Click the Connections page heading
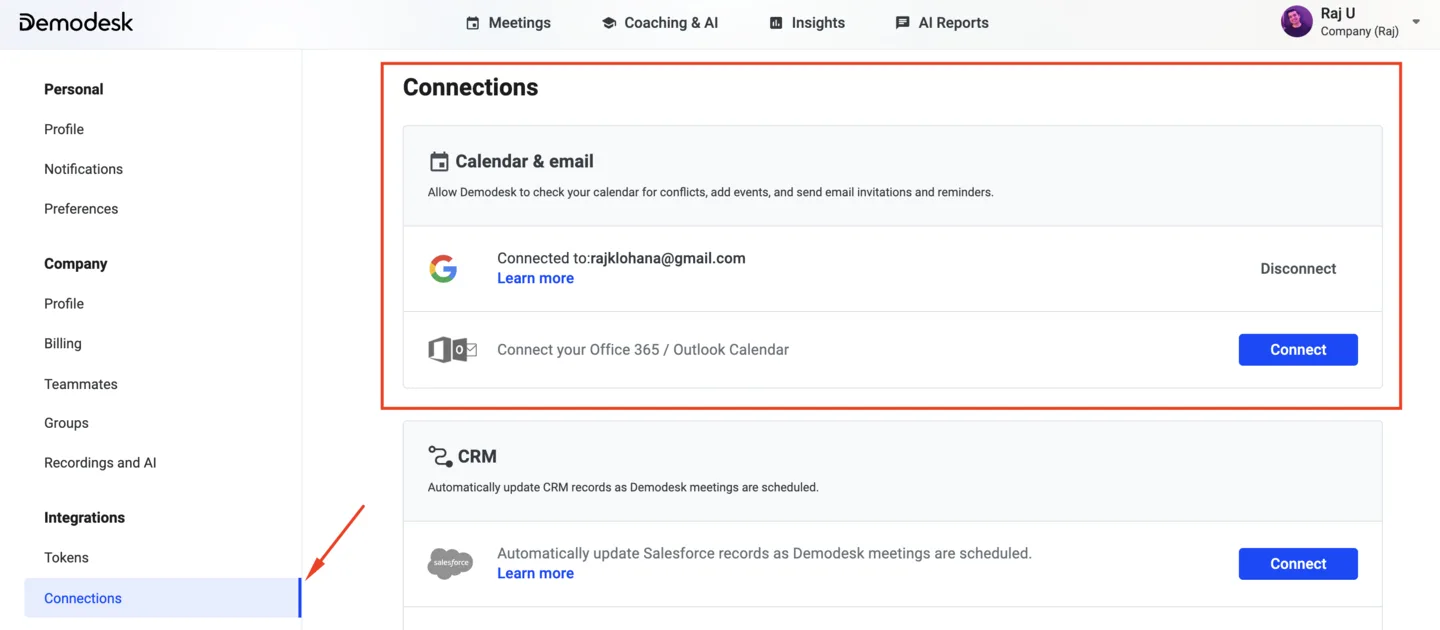Image resolution: width=1440 pixels, height=630 pixels. click(470, 88)
